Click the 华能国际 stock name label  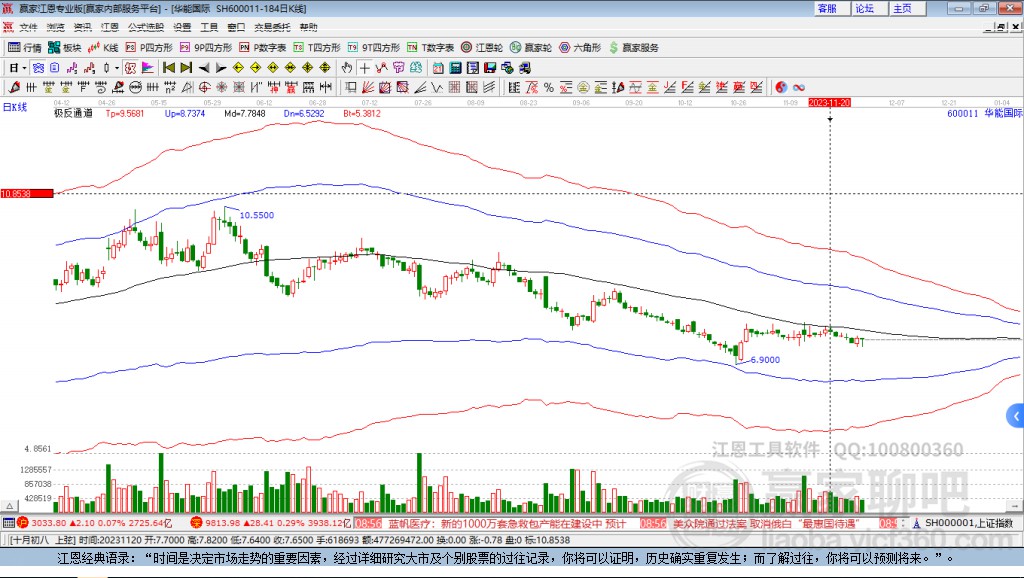click(1003, 113)
